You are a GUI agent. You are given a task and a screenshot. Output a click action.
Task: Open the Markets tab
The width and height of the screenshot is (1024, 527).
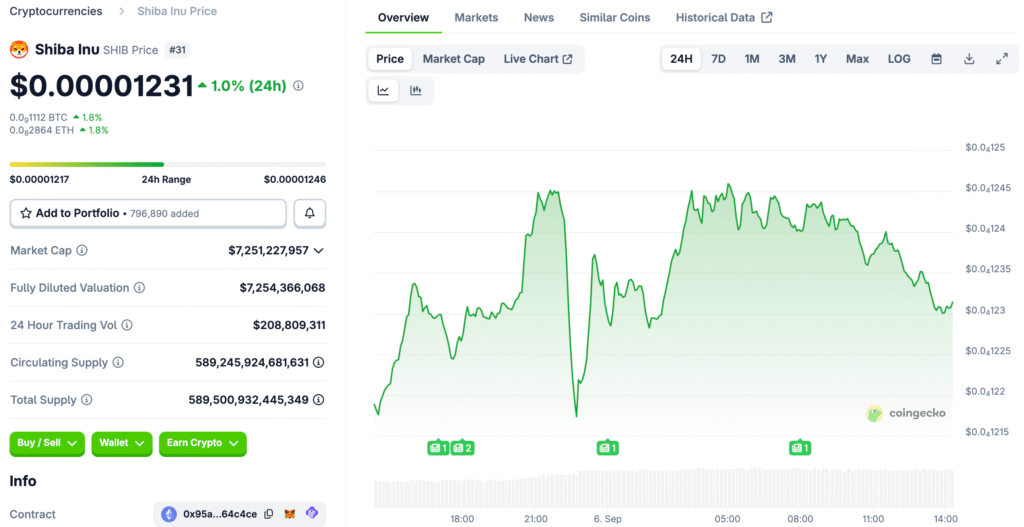476,18
